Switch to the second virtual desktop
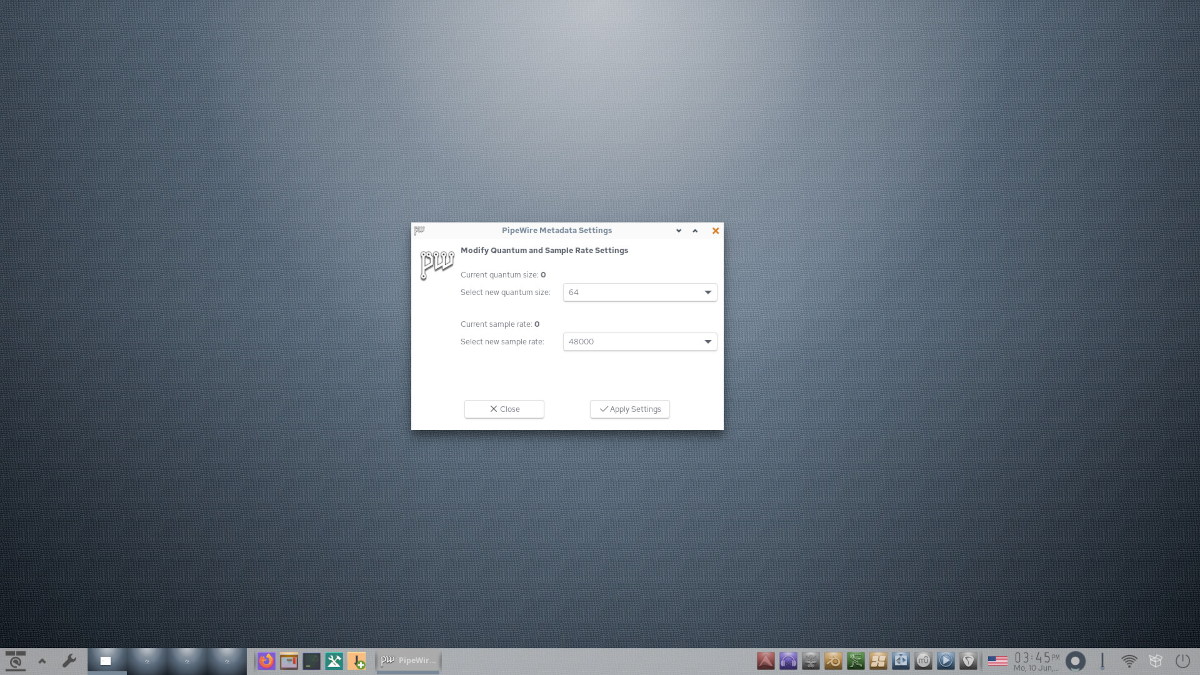The height and width of the screenshot is (675, 1200). 147,660
